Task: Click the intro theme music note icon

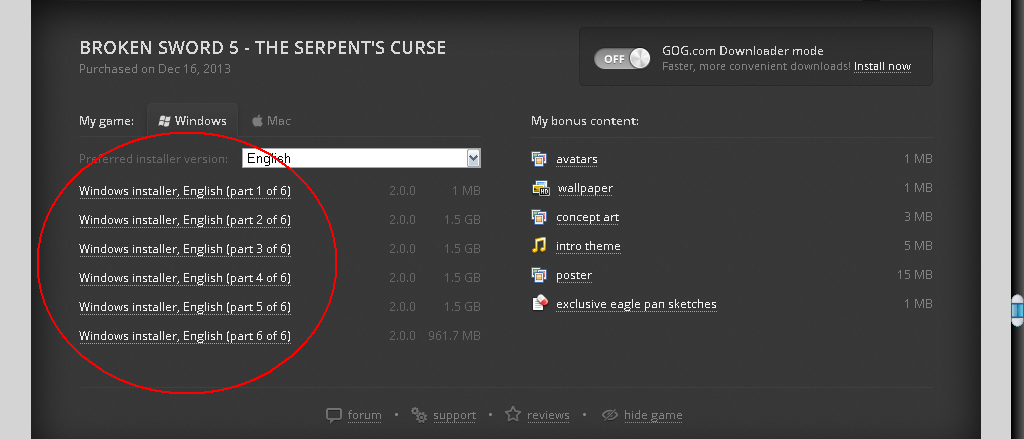Action: (539, 246)
